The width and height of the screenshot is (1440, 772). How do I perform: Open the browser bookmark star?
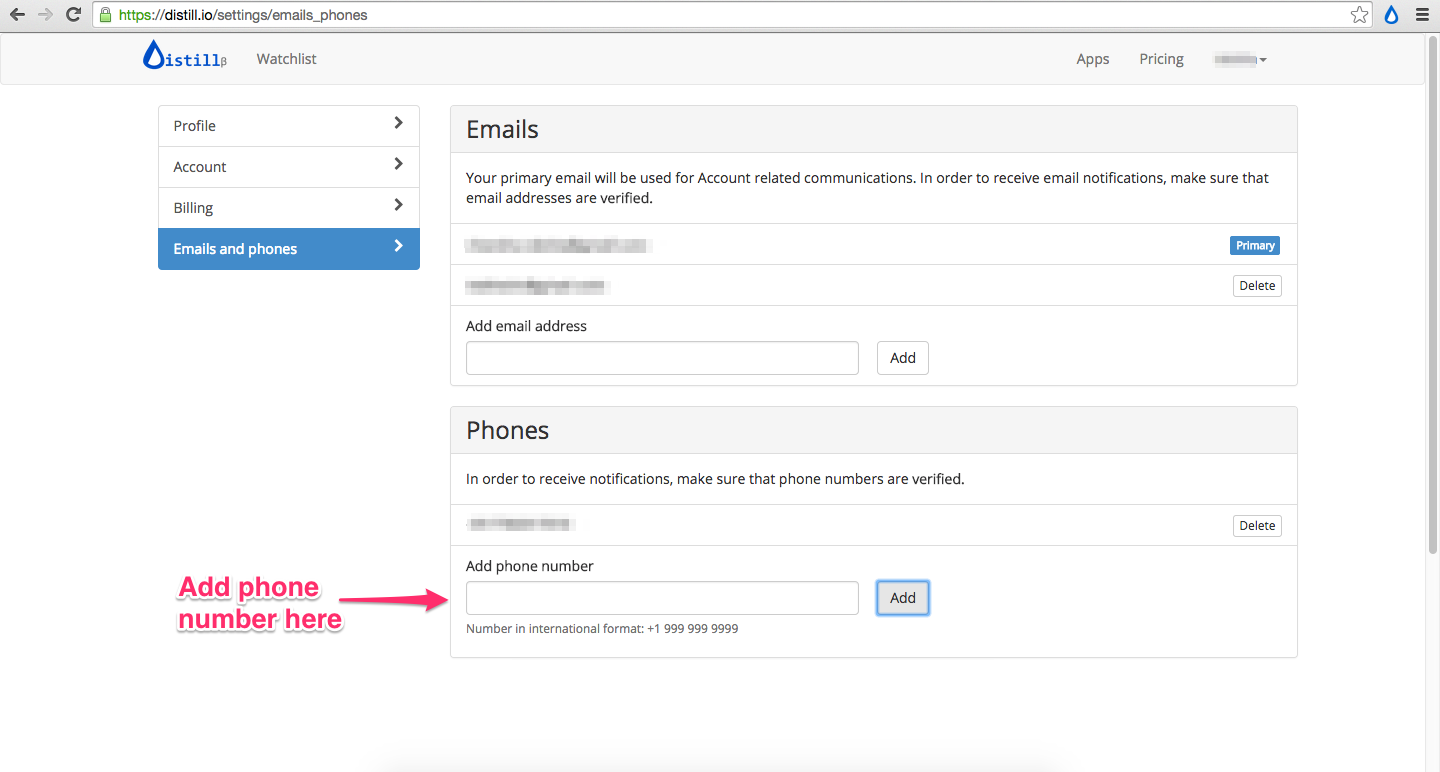1359,14
